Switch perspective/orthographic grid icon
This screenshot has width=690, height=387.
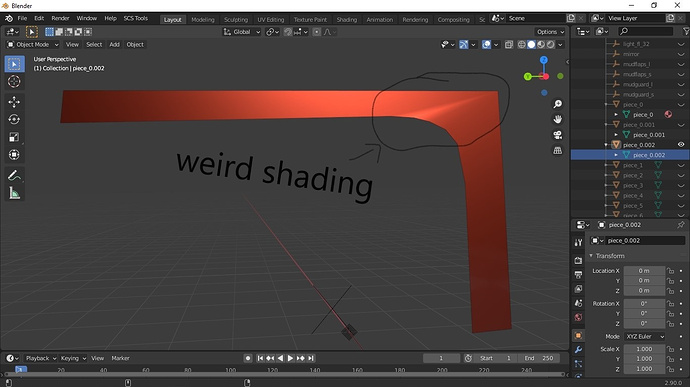click(558, 150)
